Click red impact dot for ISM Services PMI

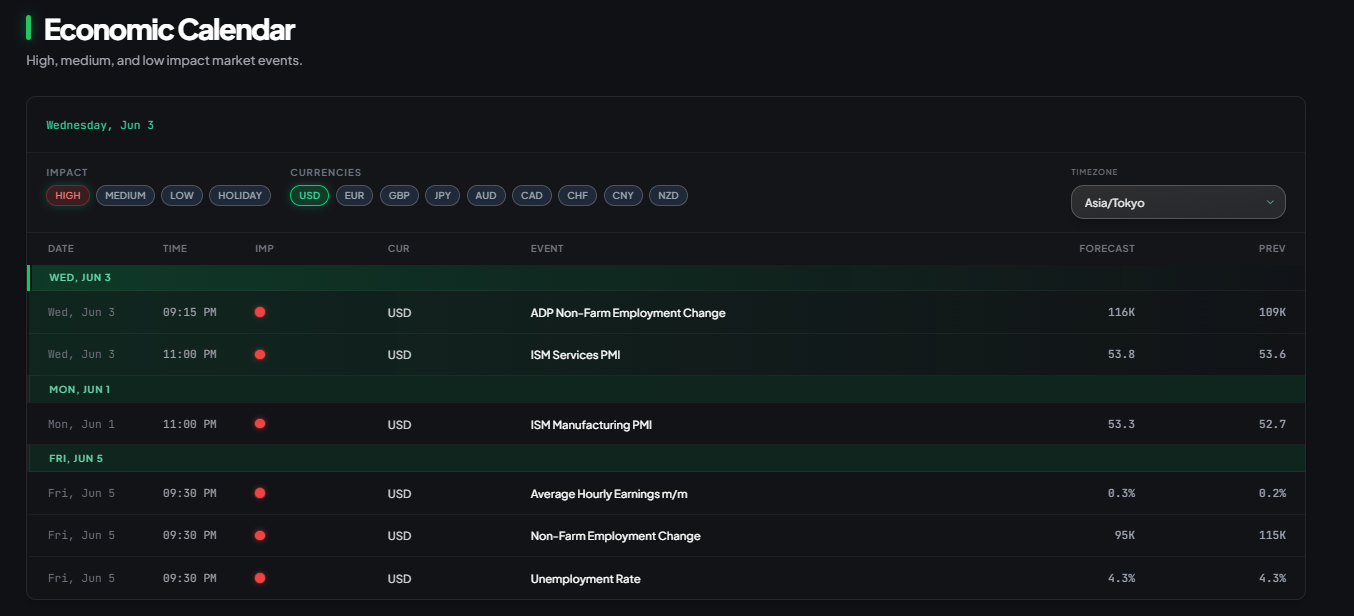[x=260, y=354]
